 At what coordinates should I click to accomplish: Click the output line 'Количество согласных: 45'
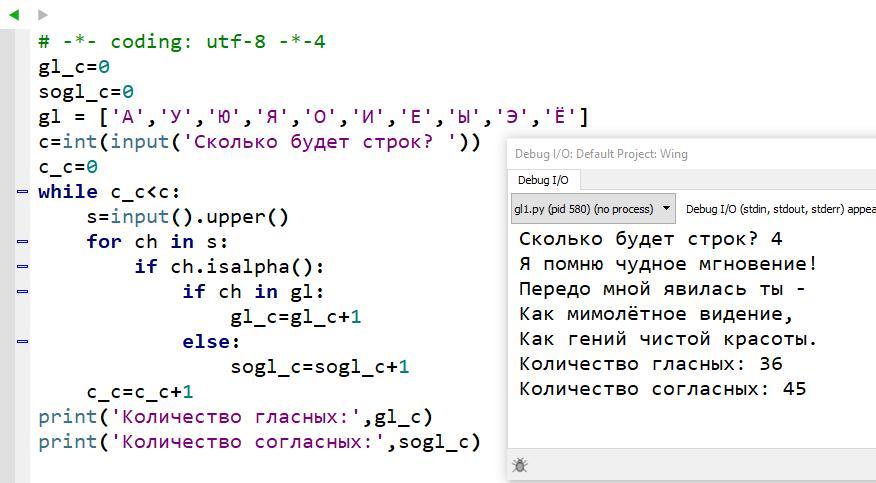[663, 389]
